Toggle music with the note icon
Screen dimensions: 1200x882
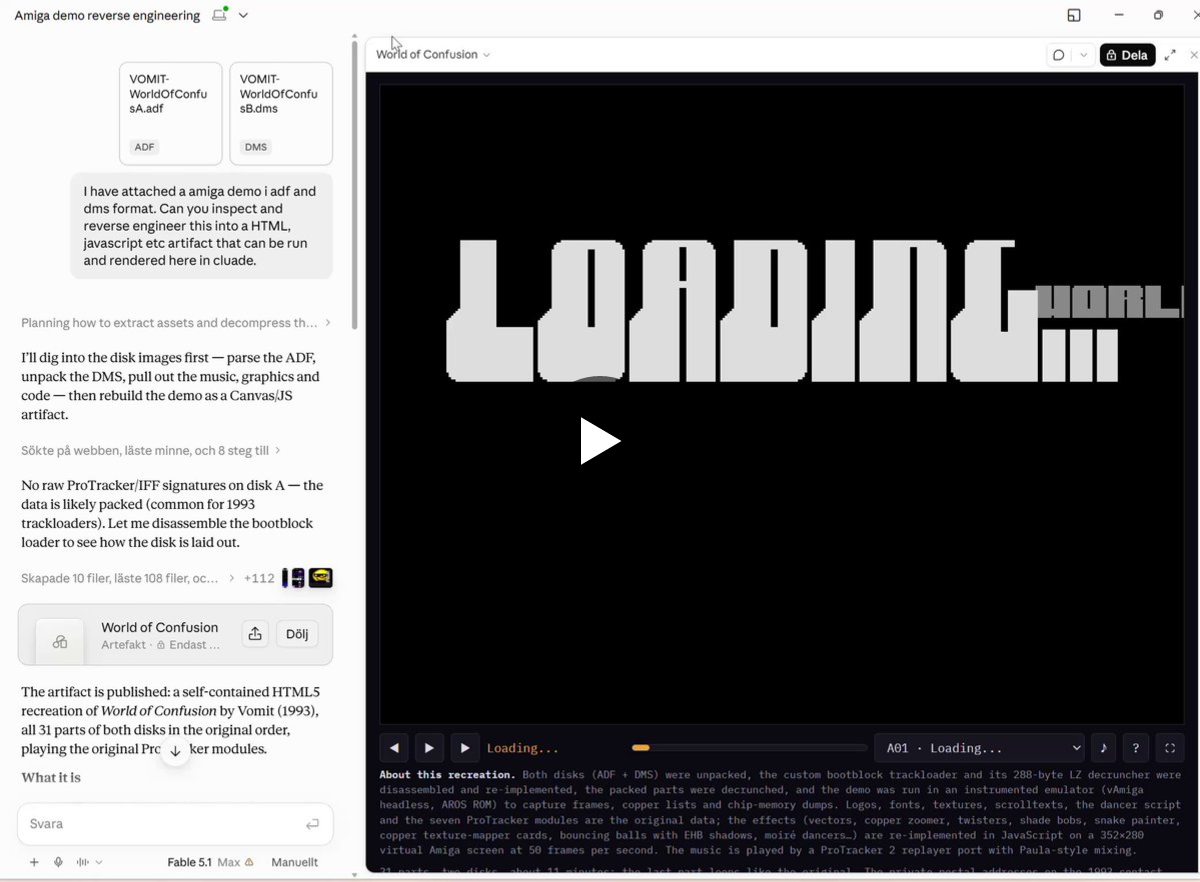[x=1103, y=748]
